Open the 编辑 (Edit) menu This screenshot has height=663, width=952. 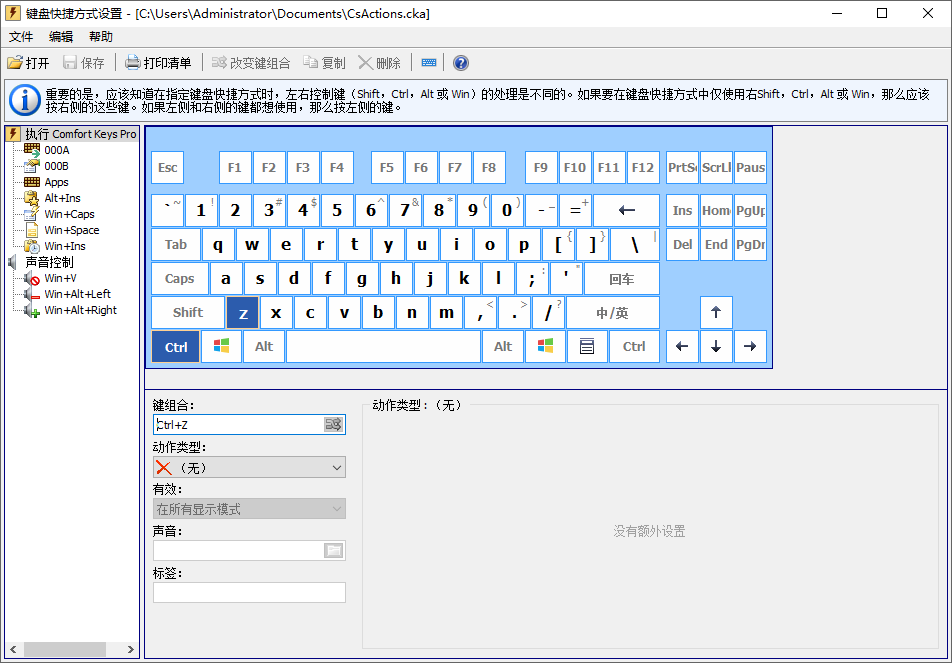point(61,36)
